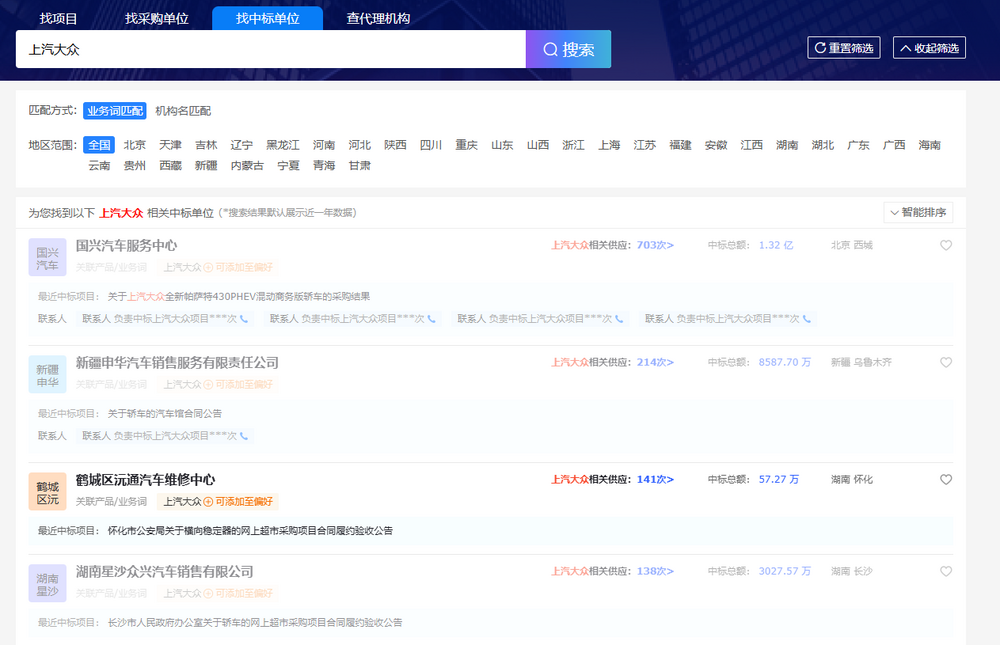Add 上汽大众 to preferences for 国兴汽车

click(238, 267)
